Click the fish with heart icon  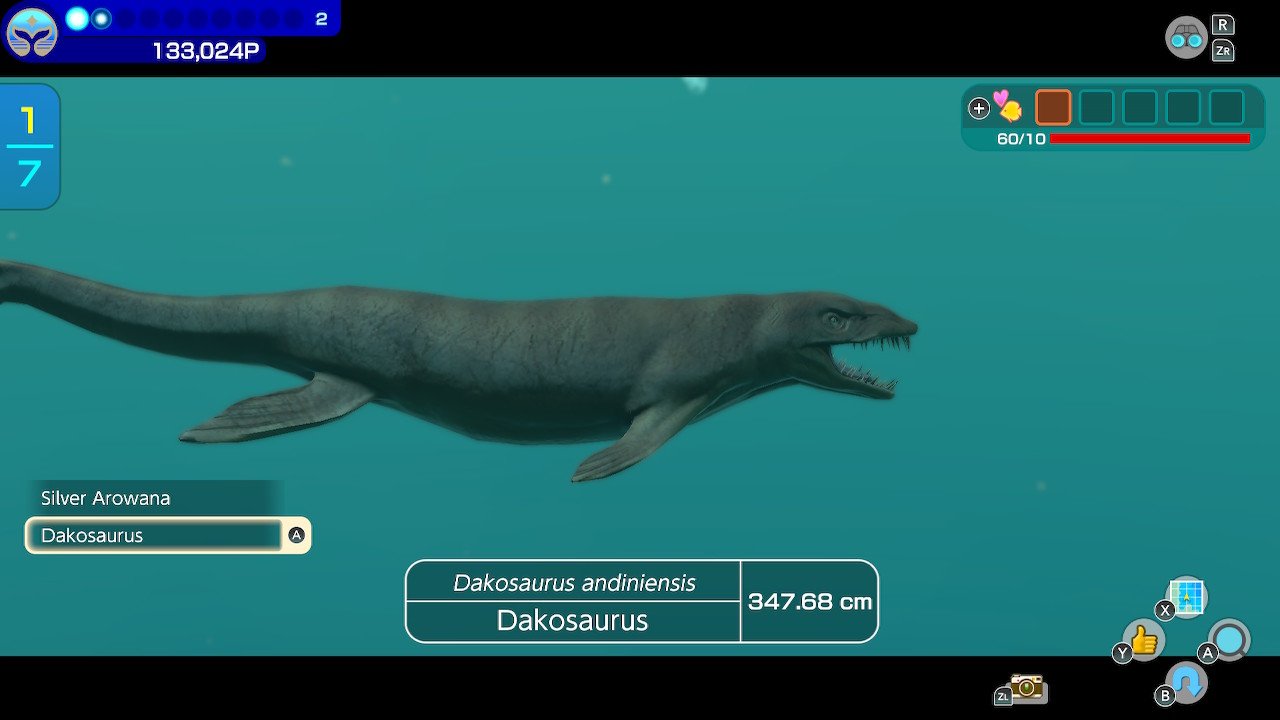1008,106
